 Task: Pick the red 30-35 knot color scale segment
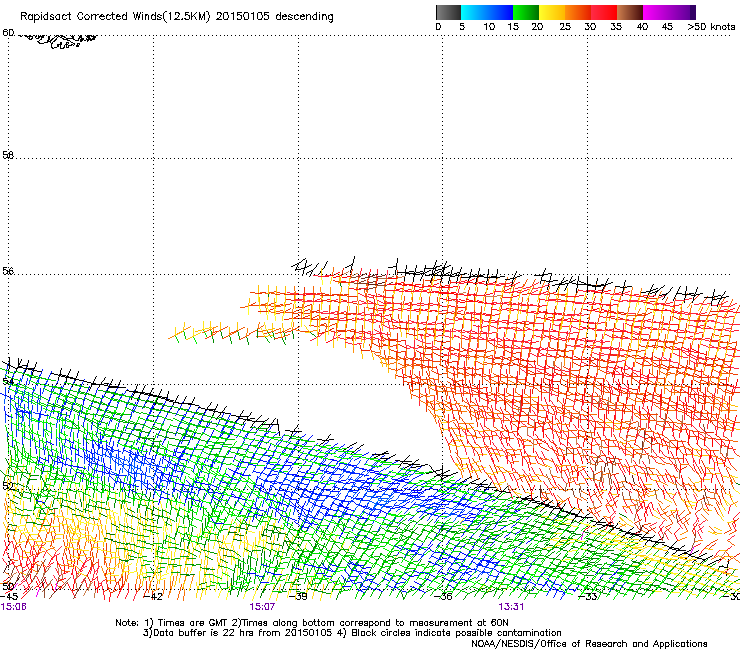(604, 12)
